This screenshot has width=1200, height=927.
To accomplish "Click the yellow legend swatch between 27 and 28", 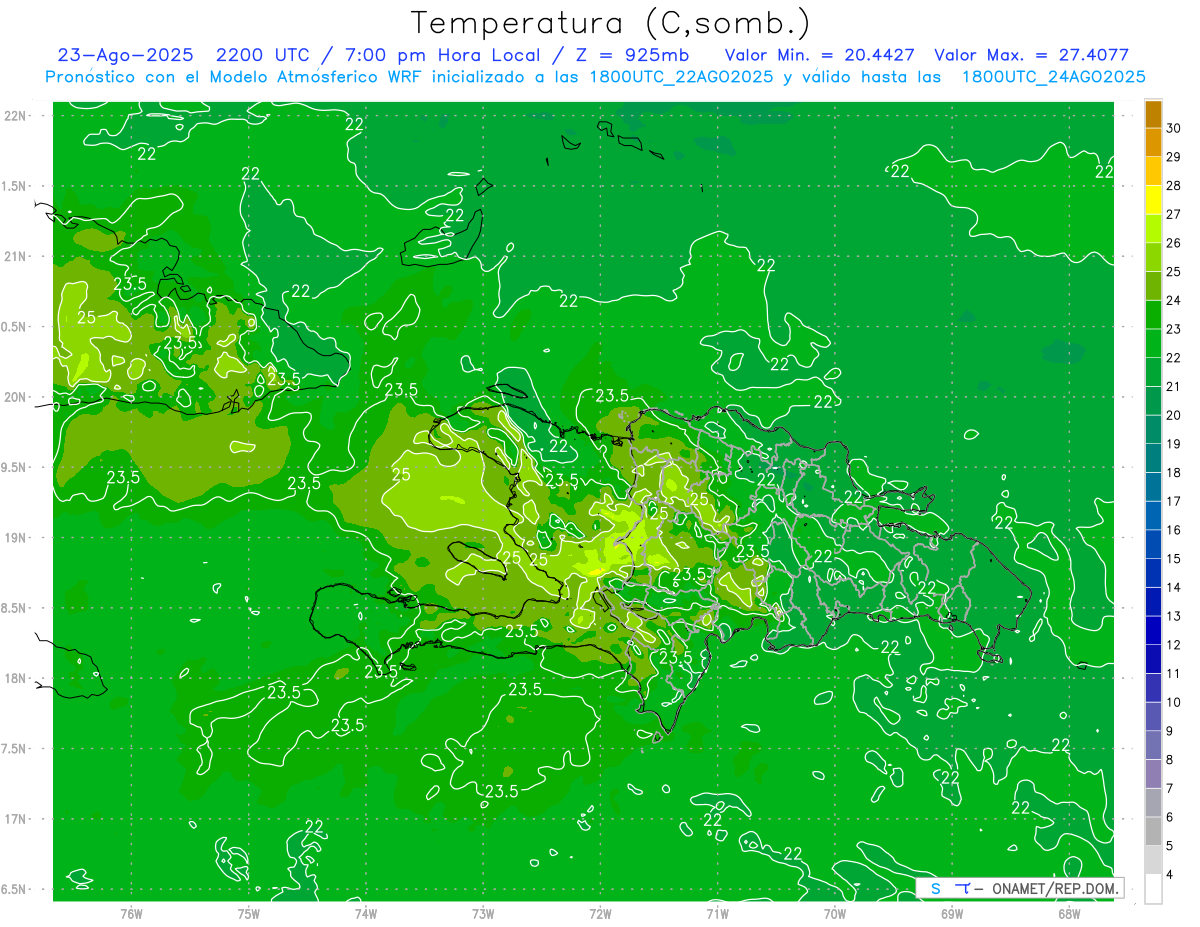I will 1153,200.
